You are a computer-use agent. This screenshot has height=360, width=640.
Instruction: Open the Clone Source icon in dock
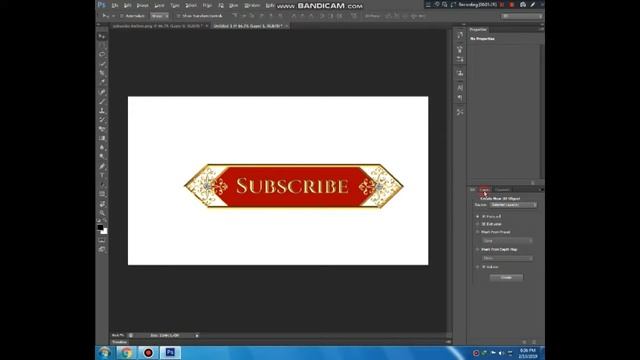coord(460,73)
